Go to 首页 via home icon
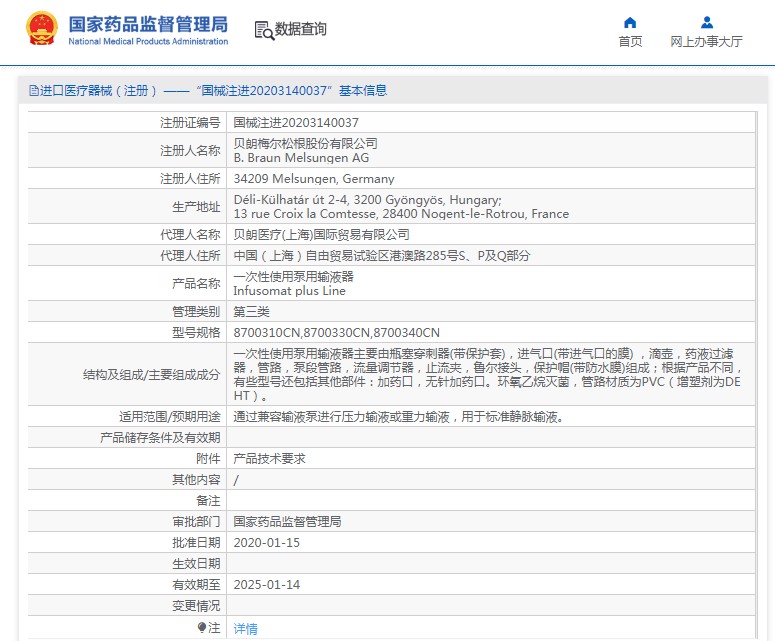The image size is (775, 641). click(x=630, y=22)
